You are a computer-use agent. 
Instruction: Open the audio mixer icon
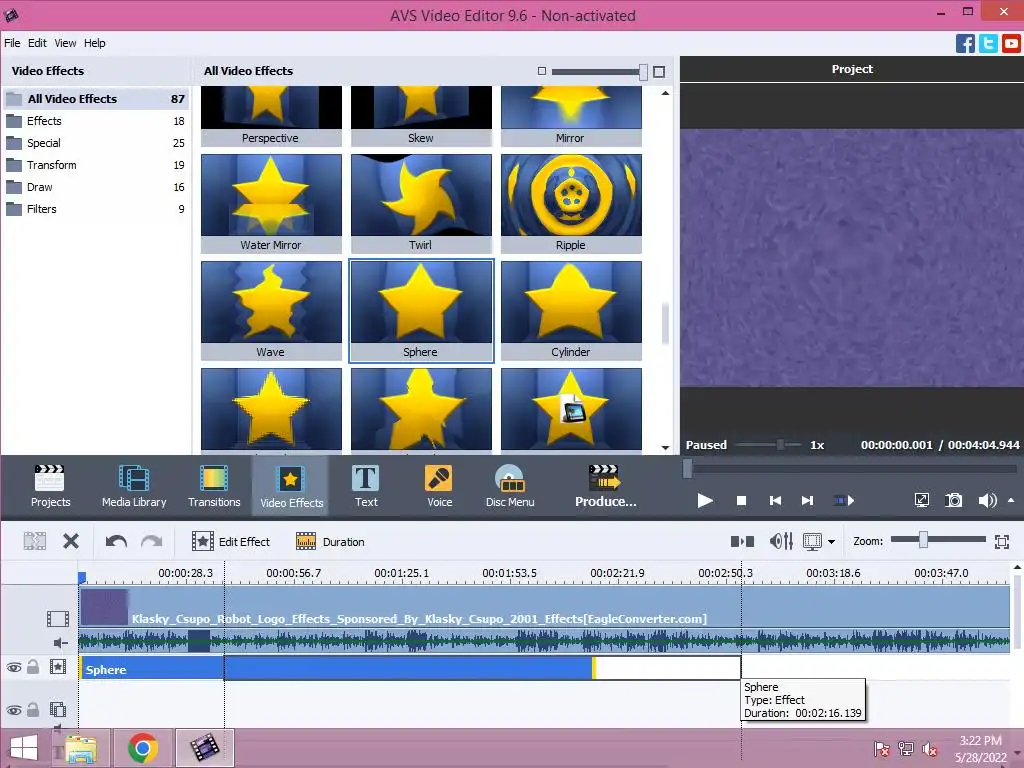click(781, 541)
